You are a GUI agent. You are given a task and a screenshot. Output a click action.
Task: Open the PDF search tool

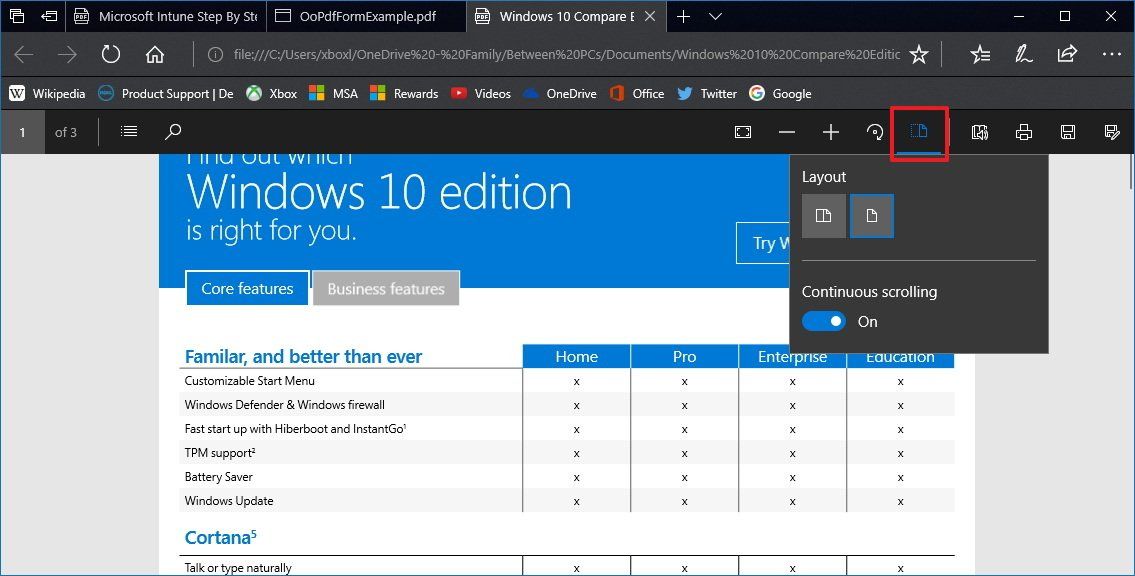[172, 131]
